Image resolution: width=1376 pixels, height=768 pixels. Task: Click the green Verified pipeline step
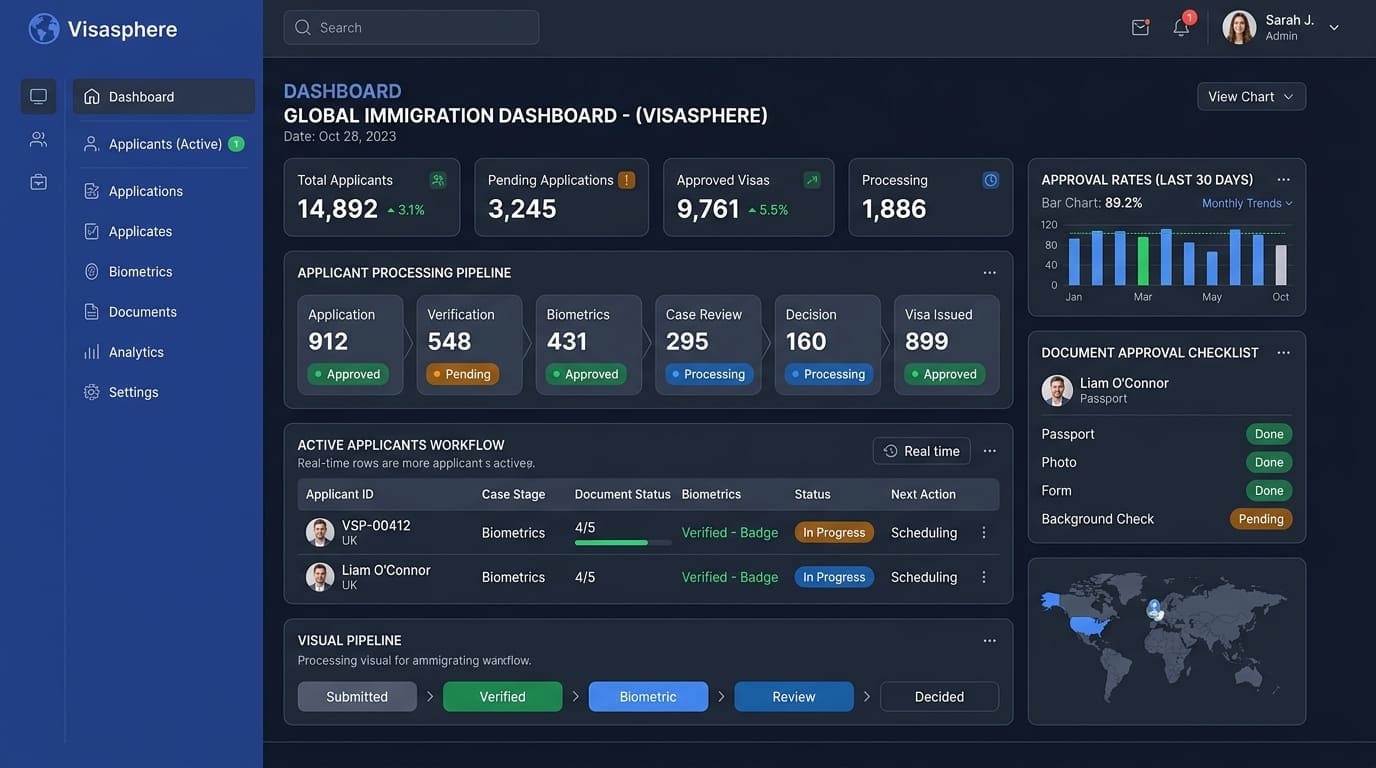502,697
